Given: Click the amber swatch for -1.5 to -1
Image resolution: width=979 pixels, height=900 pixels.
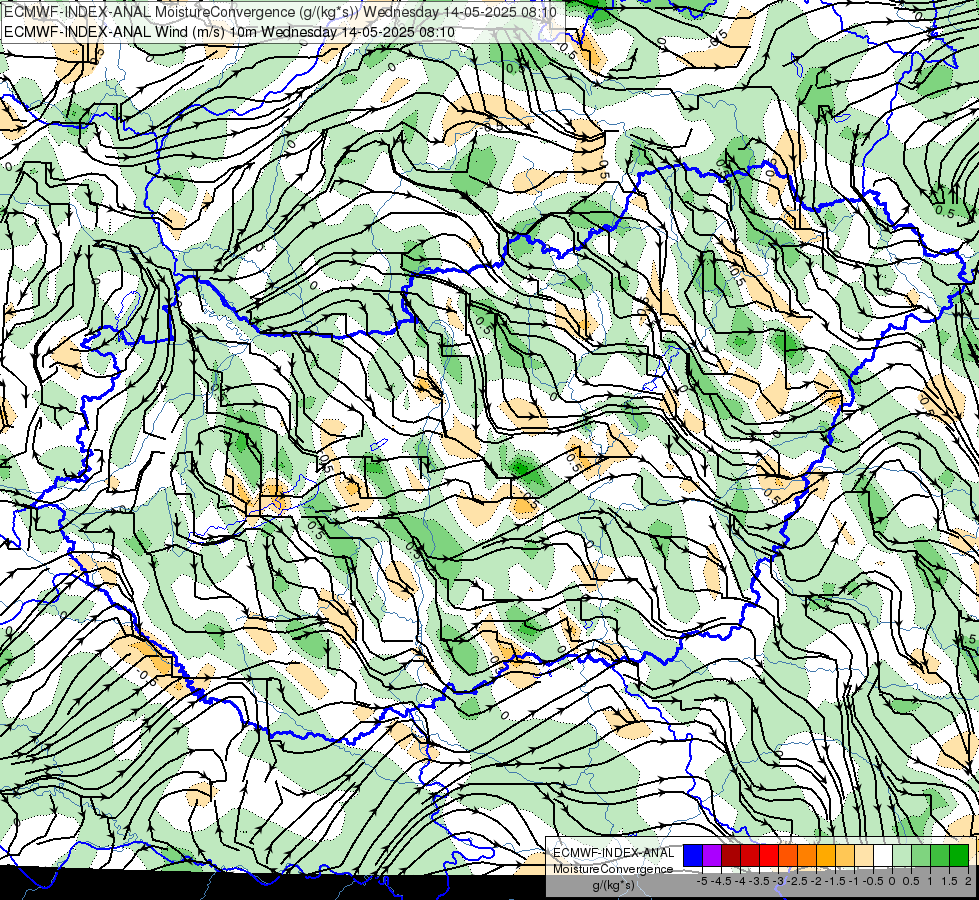Looking at the screenshot, I should [825, 856].
